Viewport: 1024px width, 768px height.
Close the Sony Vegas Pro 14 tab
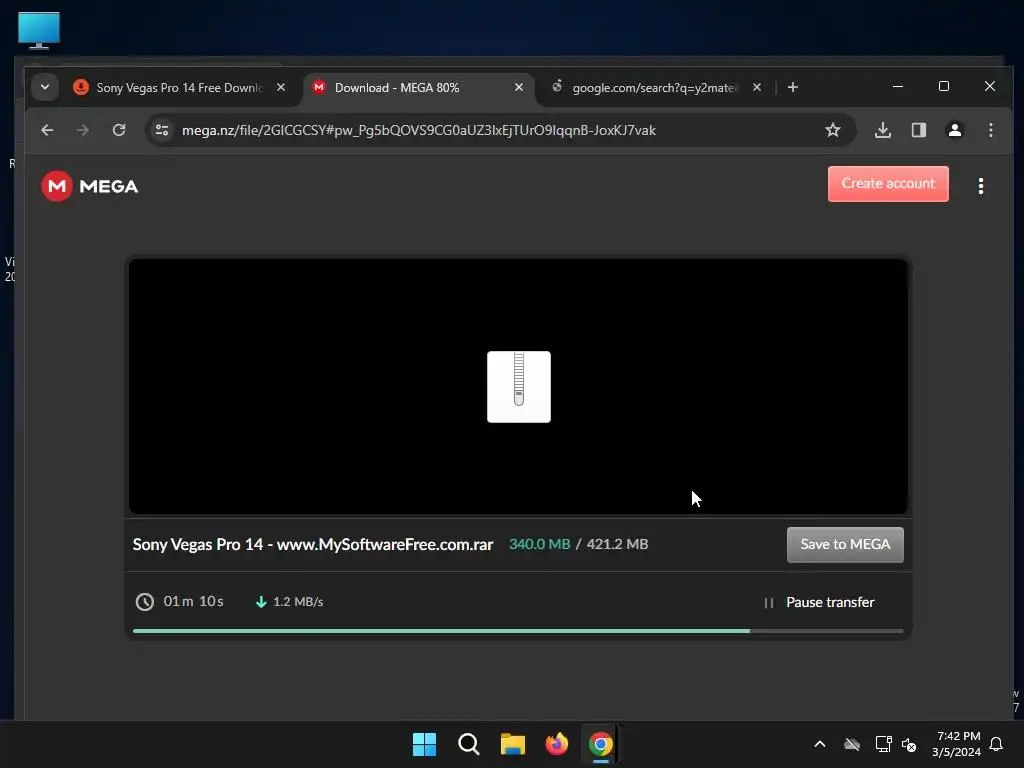pos(281,87)
